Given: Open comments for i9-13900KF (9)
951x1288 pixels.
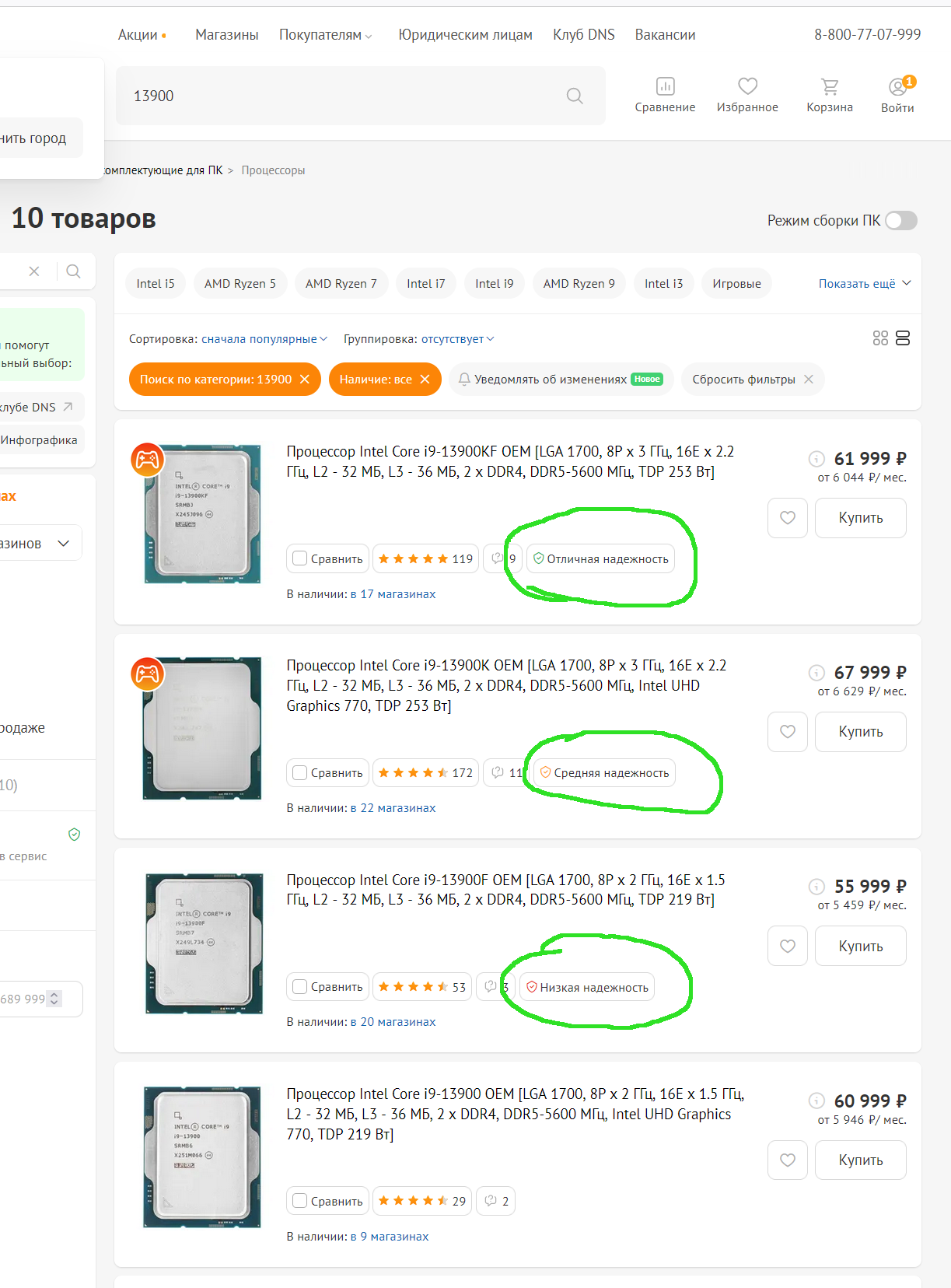Looking at the screenshot, I should coord(502,558).
